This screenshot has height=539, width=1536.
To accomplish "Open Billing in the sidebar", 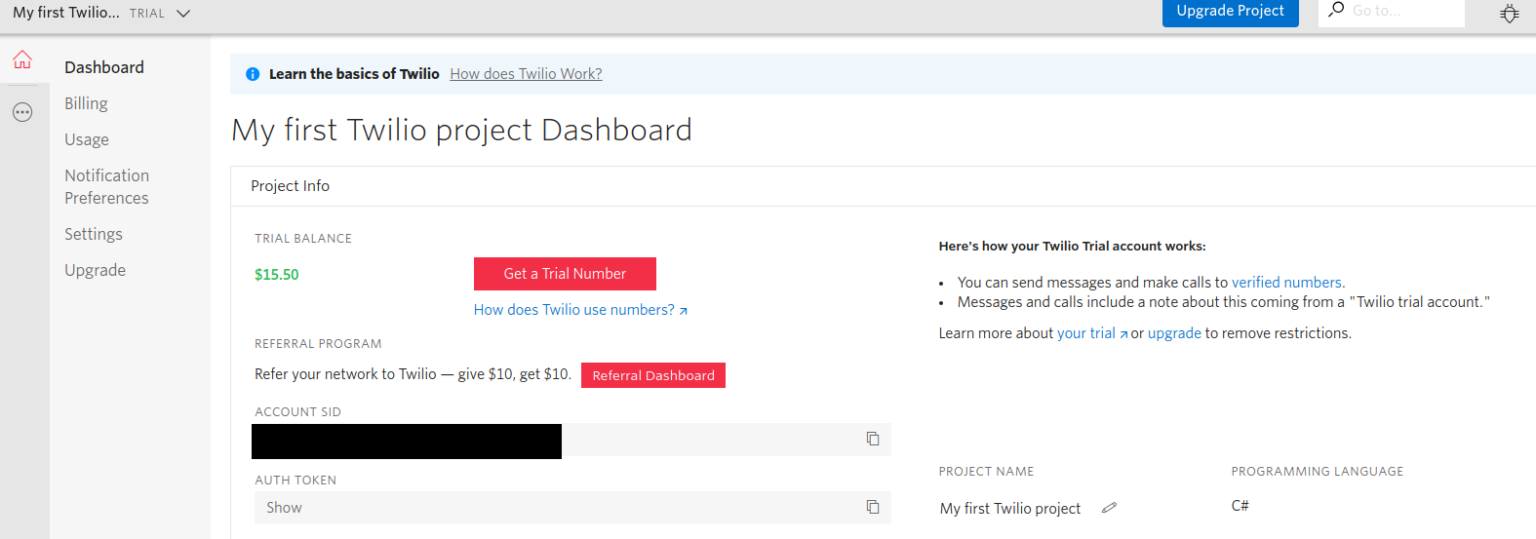I will [86, 103].
